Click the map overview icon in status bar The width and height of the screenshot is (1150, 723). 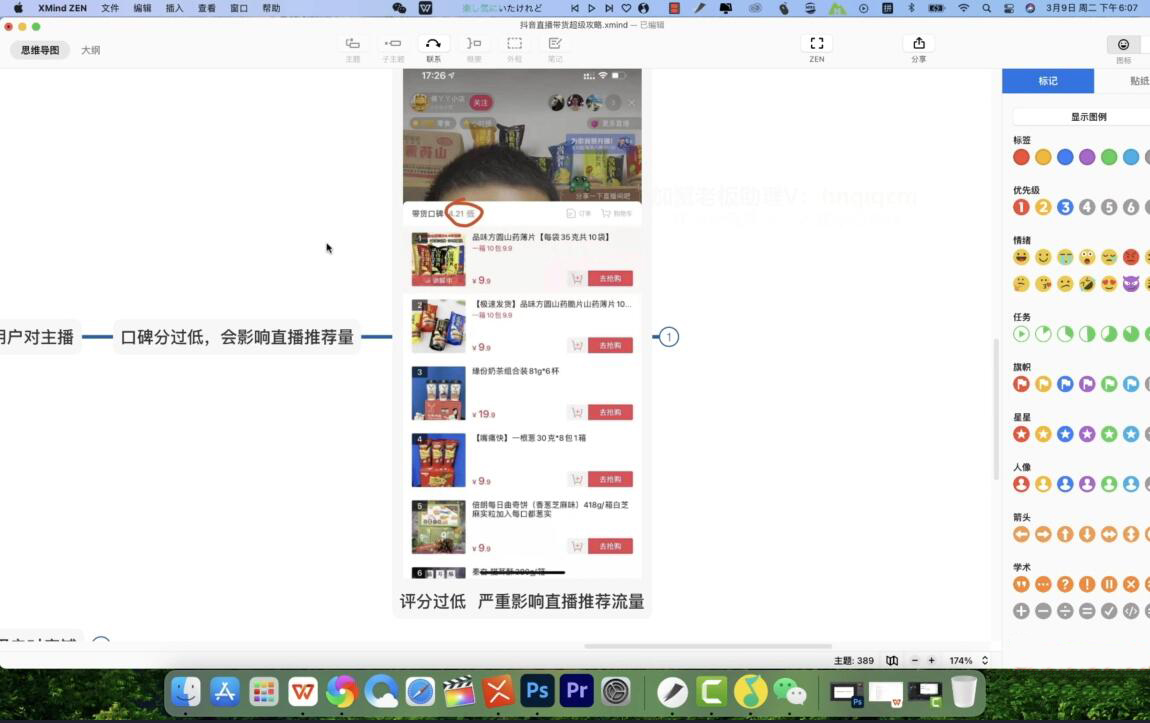pos(892,661)
